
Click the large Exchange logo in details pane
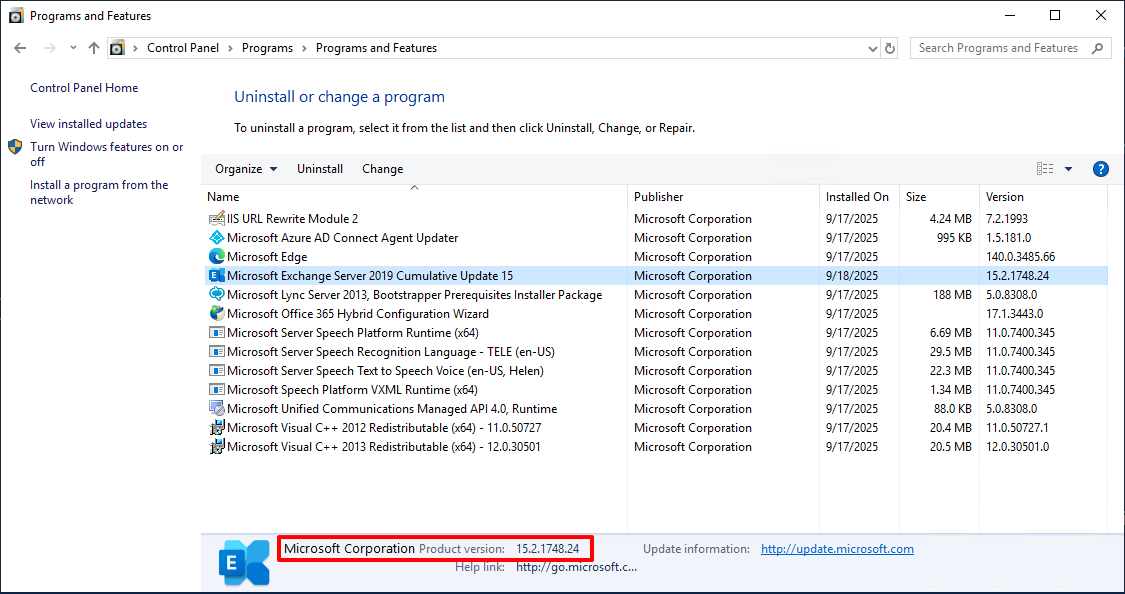tap(244, 562)
